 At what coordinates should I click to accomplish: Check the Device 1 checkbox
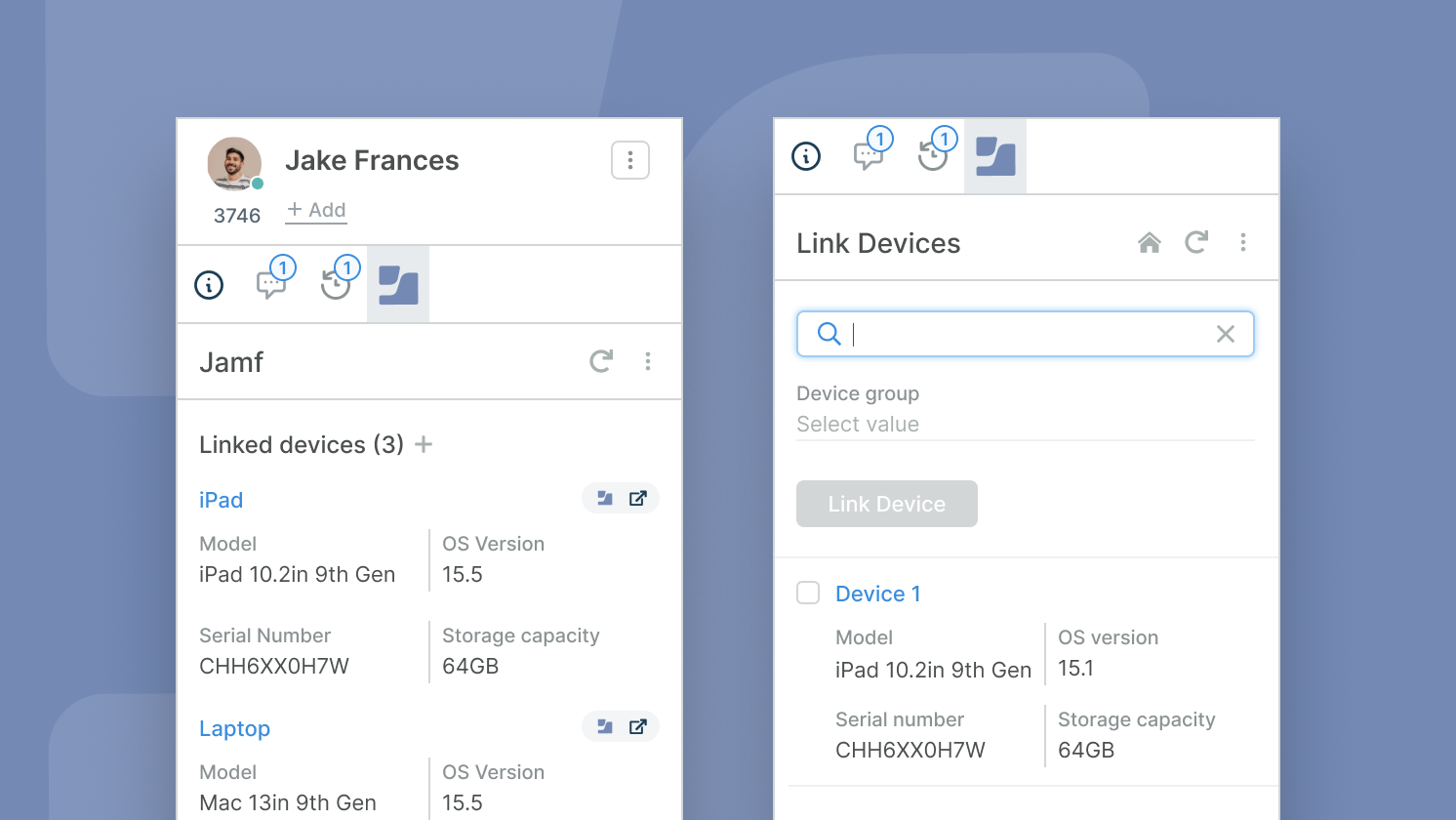(x=808, y=594)
